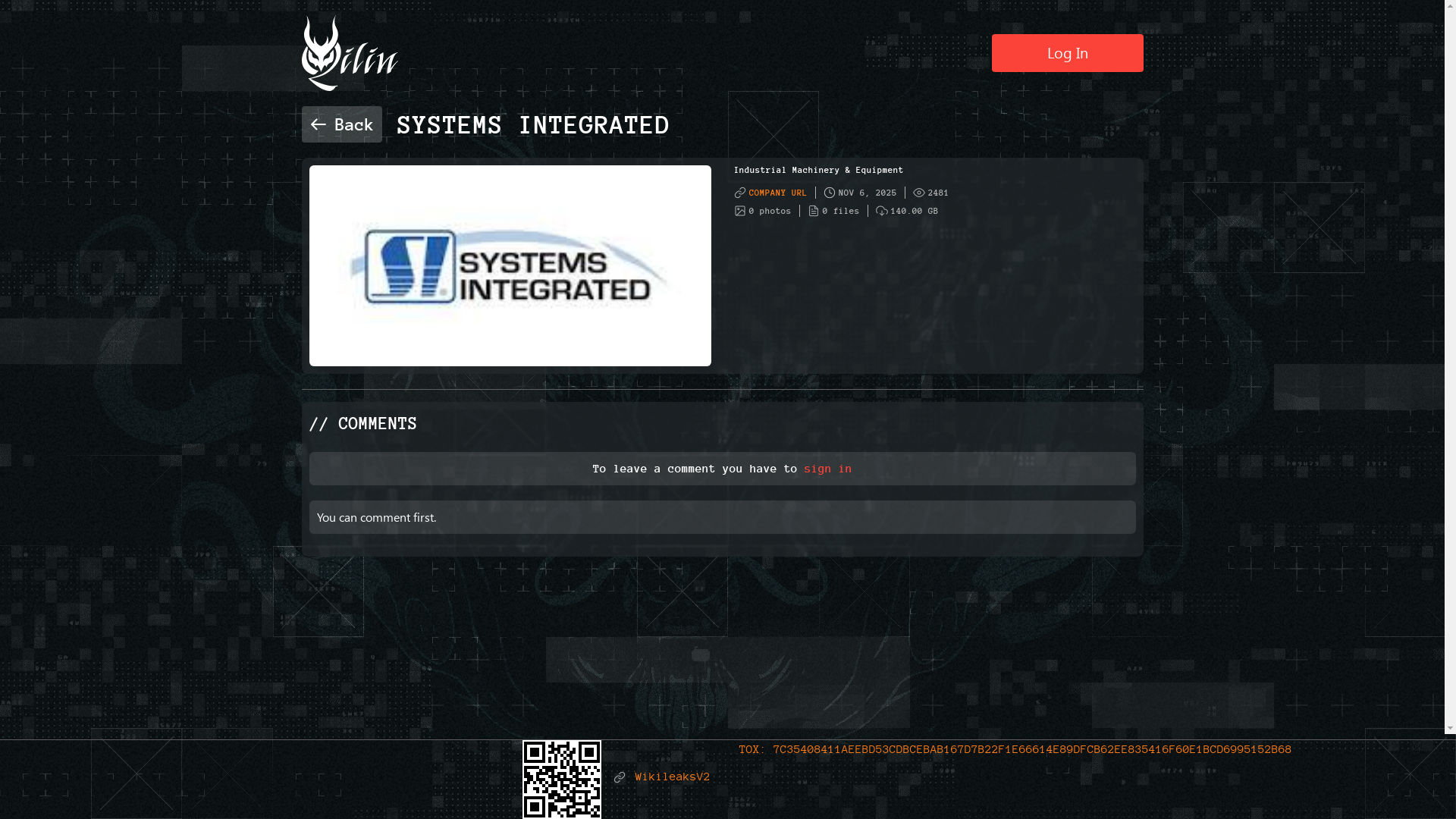Open the COMPANY URL link
Viewport: 1456px width, 819px height.
pos(777,193)
